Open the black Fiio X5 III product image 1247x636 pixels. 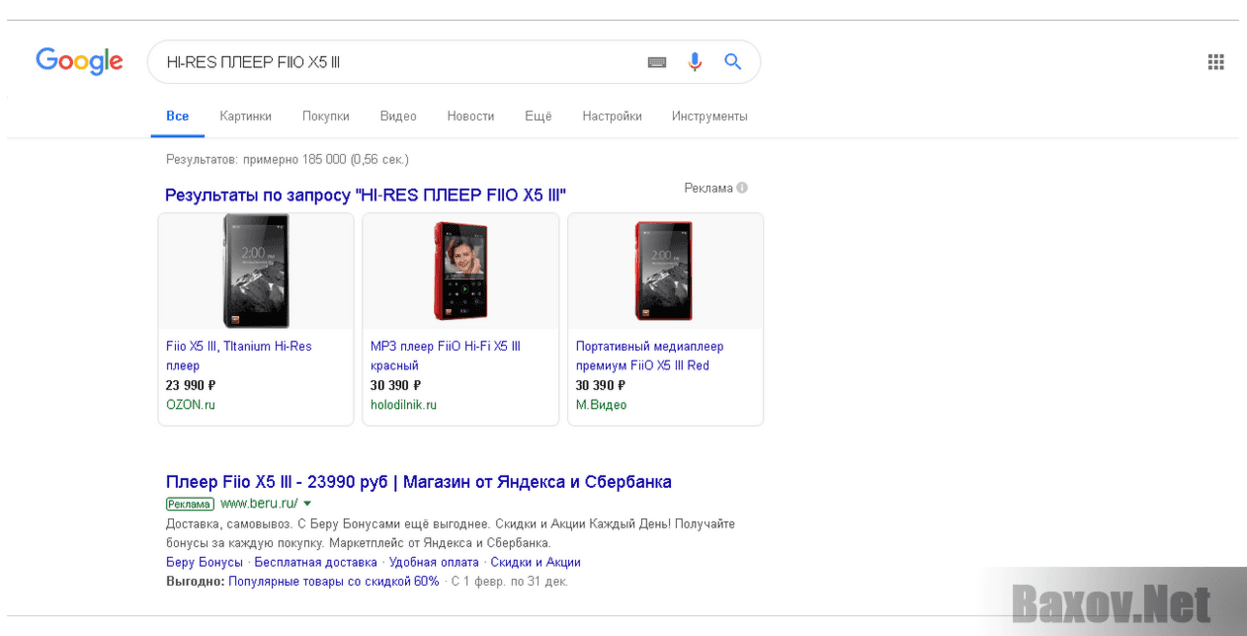[x=256, y=271]
